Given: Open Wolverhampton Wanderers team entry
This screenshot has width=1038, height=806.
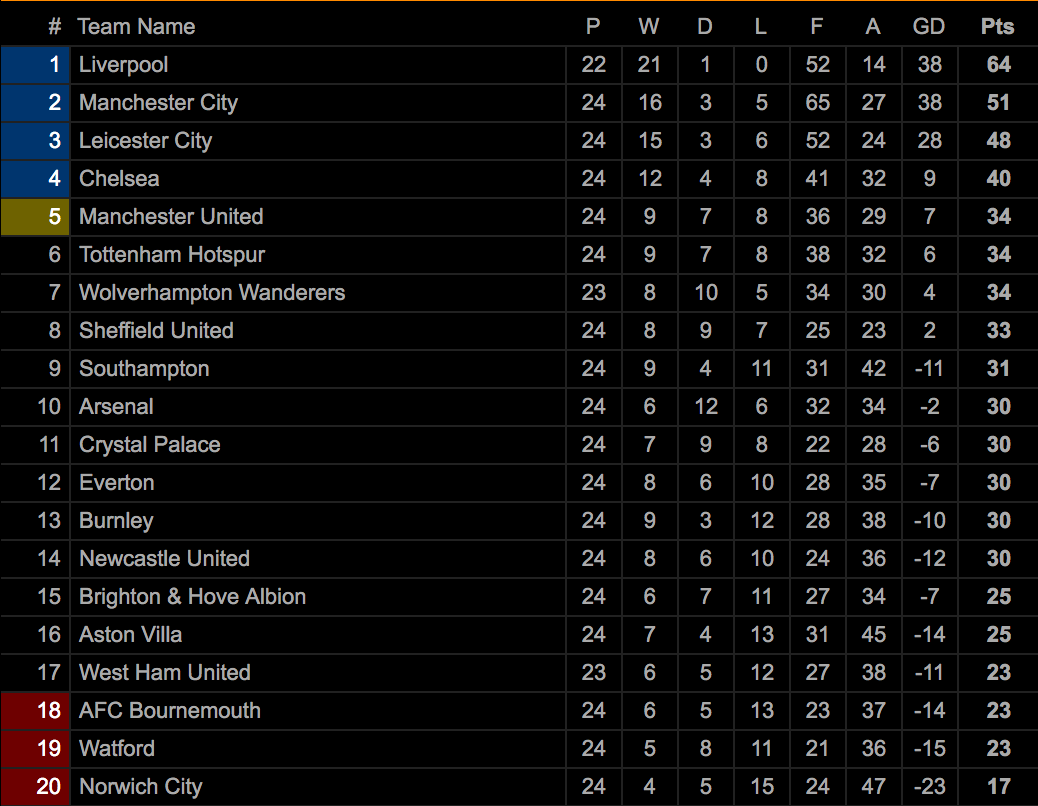Looking at the screenshot, I should click(x=212, y=292).
